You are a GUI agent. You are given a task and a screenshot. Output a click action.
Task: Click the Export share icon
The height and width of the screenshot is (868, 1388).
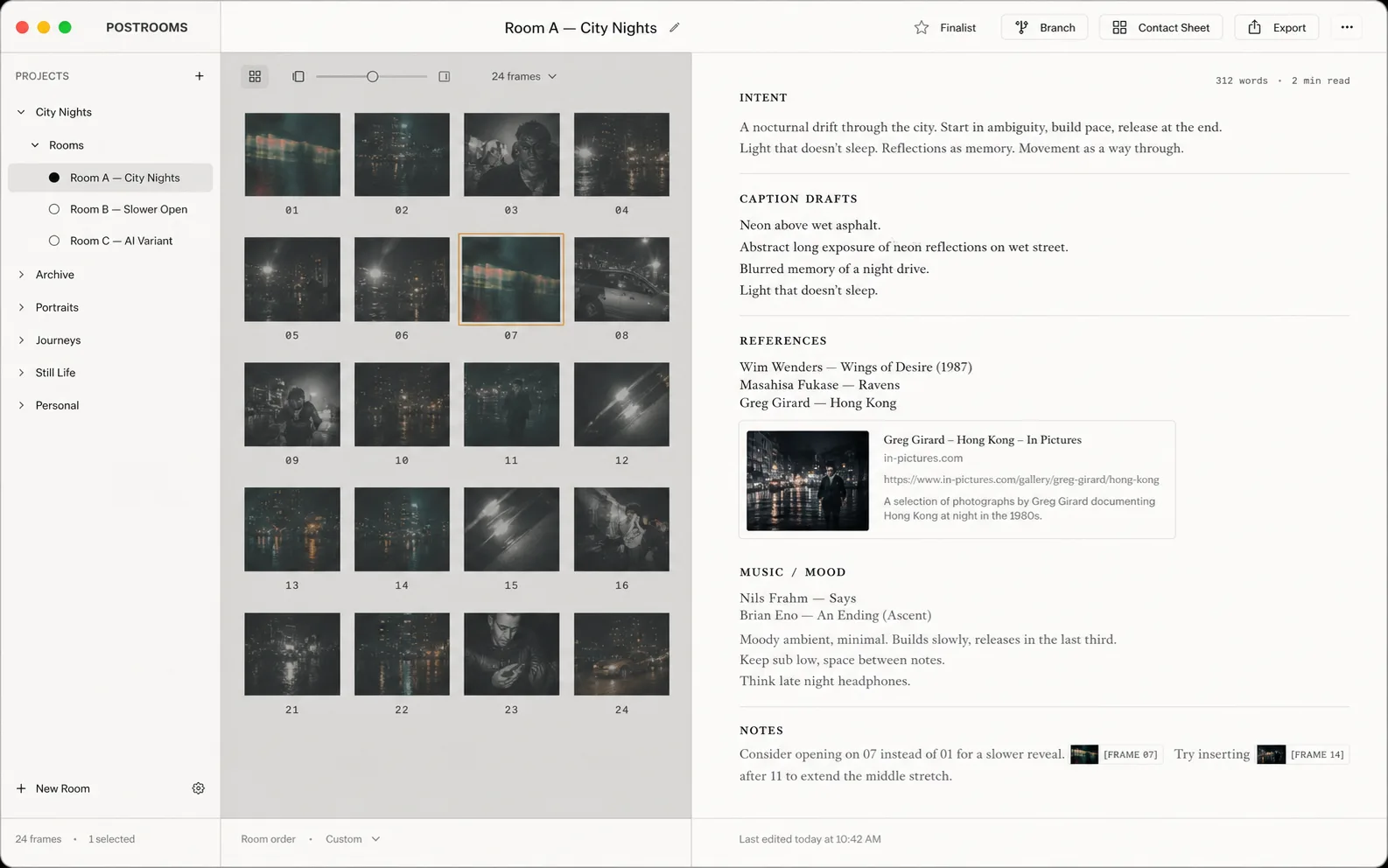[1254, 27]
